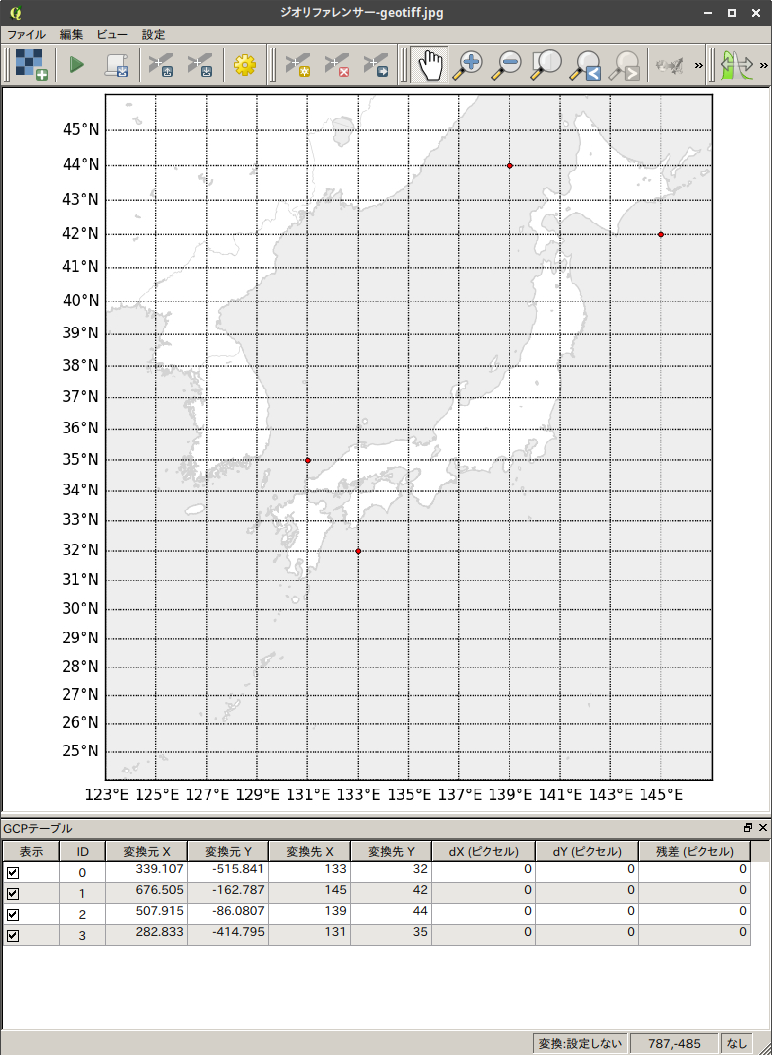Toggle the checkbox in GCP row 2

point(13,914)
